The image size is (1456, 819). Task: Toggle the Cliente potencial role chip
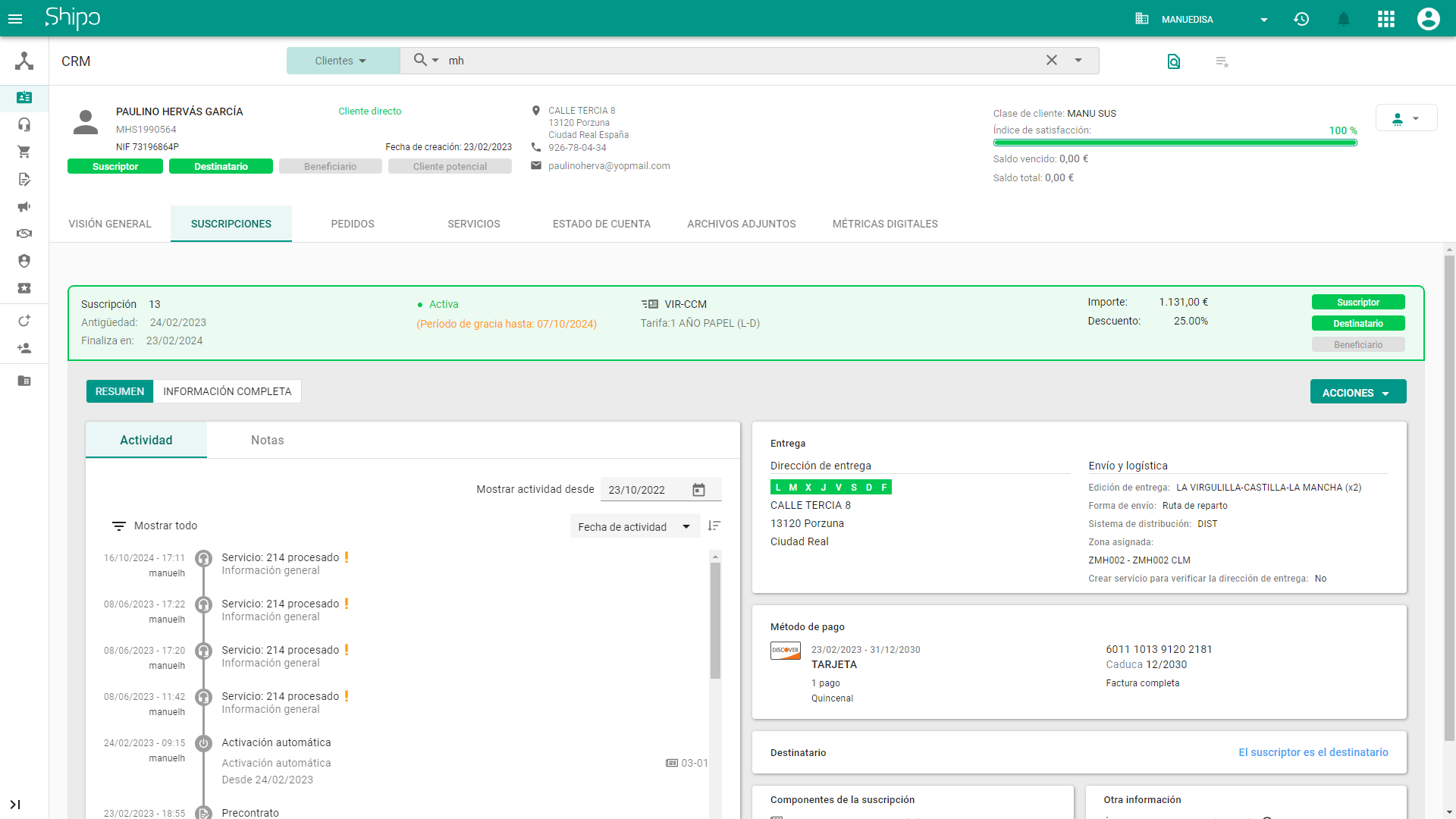pos(450,166)
